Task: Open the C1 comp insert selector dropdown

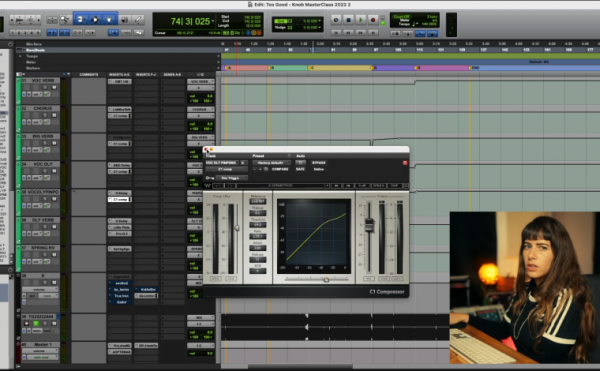Action: click(x=226, y=169)
